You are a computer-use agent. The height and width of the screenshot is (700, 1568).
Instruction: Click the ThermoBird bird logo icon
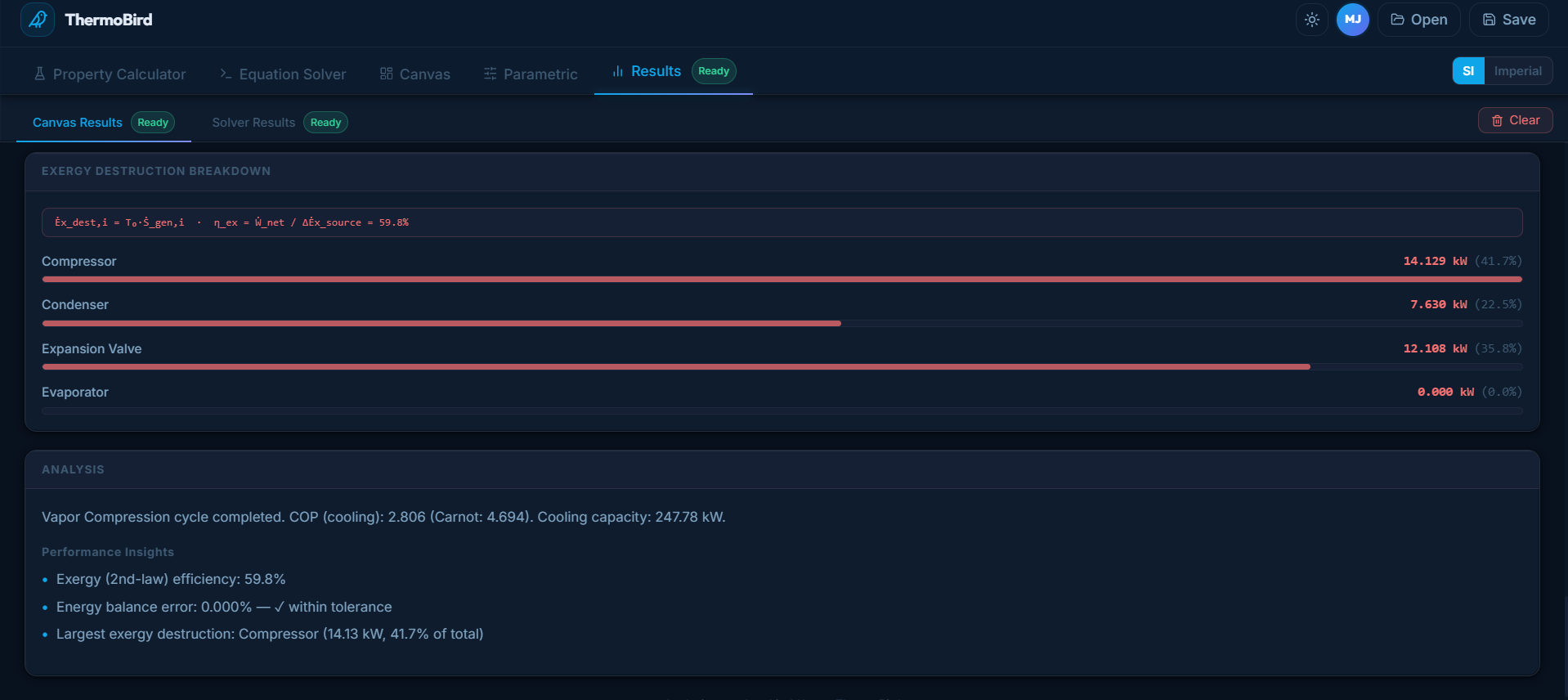pyautogui.click(x=38, y=20)
